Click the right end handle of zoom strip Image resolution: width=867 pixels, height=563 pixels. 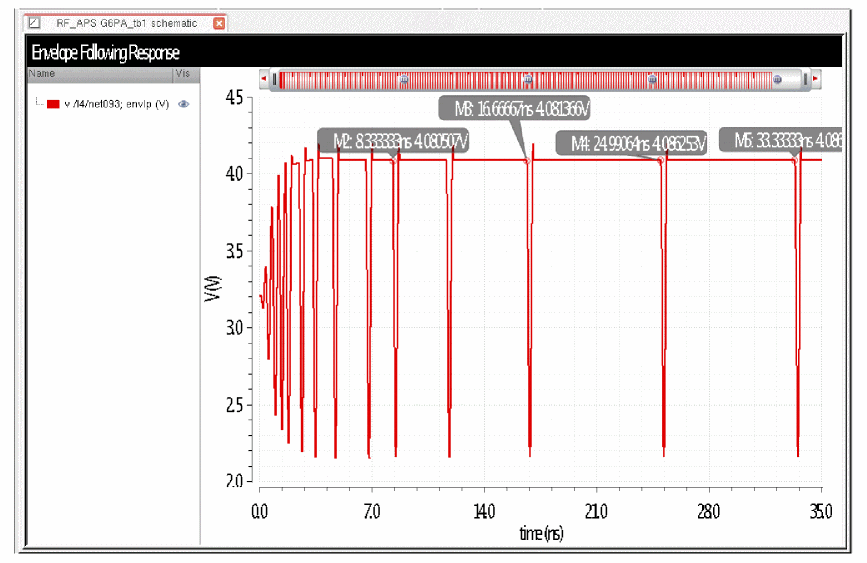[x=803, y=78]
